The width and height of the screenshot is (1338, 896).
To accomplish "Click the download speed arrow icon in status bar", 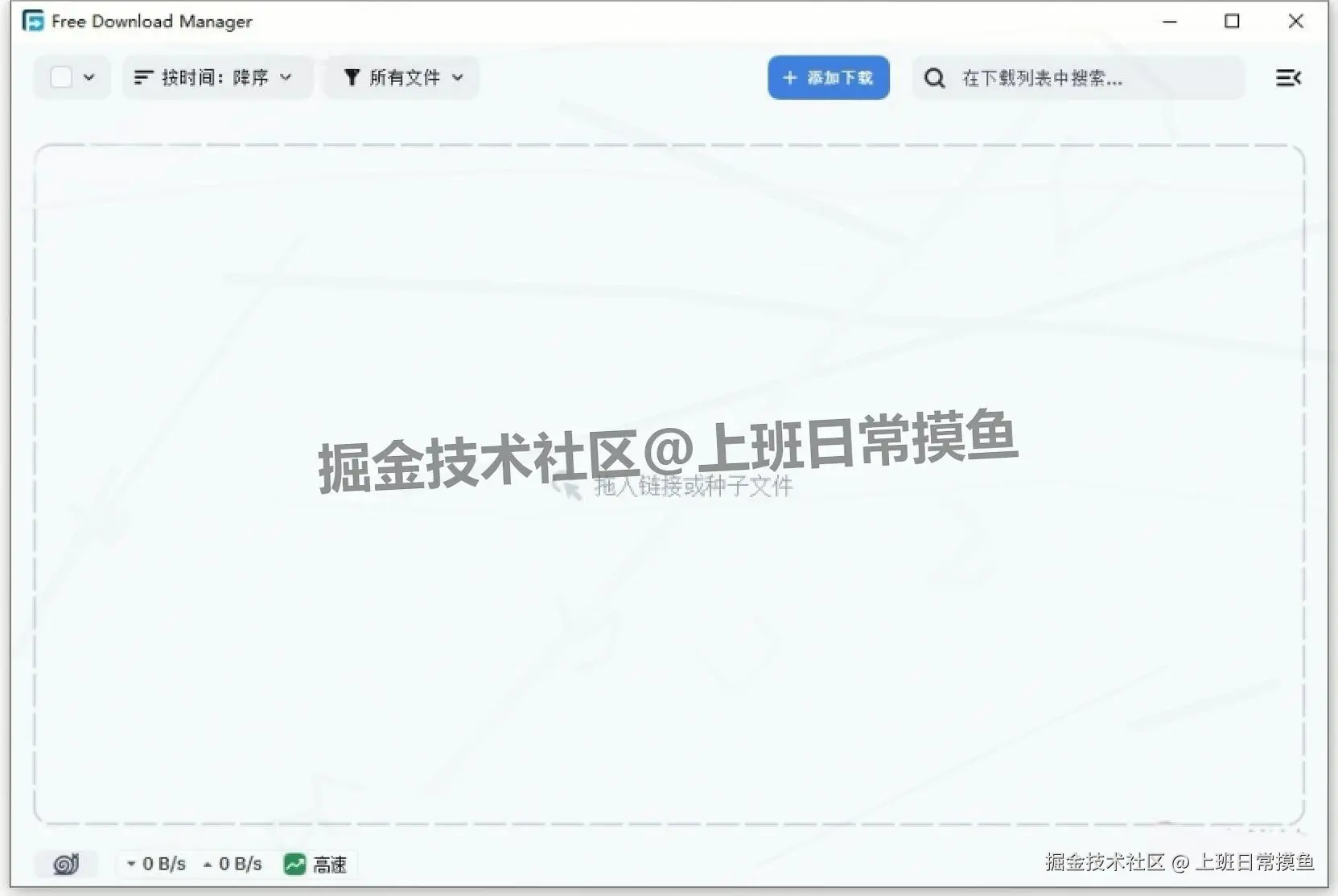I will [131, 864].
